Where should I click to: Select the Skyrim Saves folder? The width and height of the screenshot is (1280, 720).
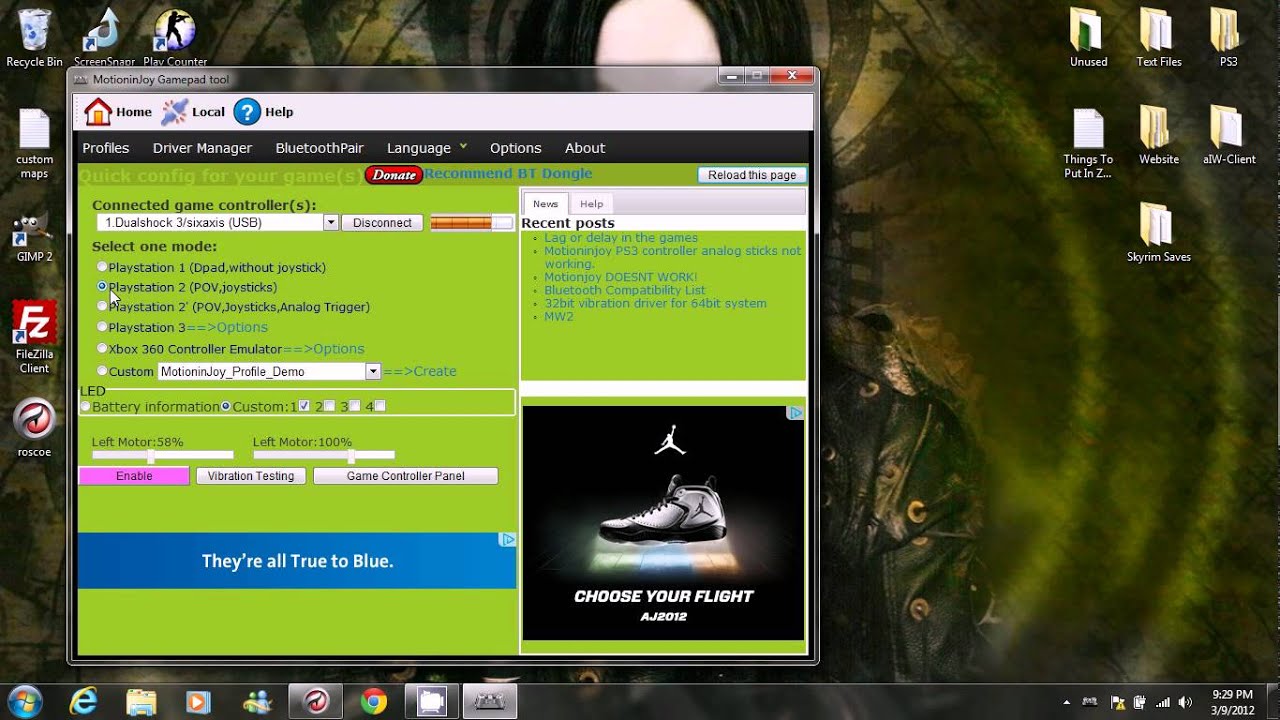1158,233
